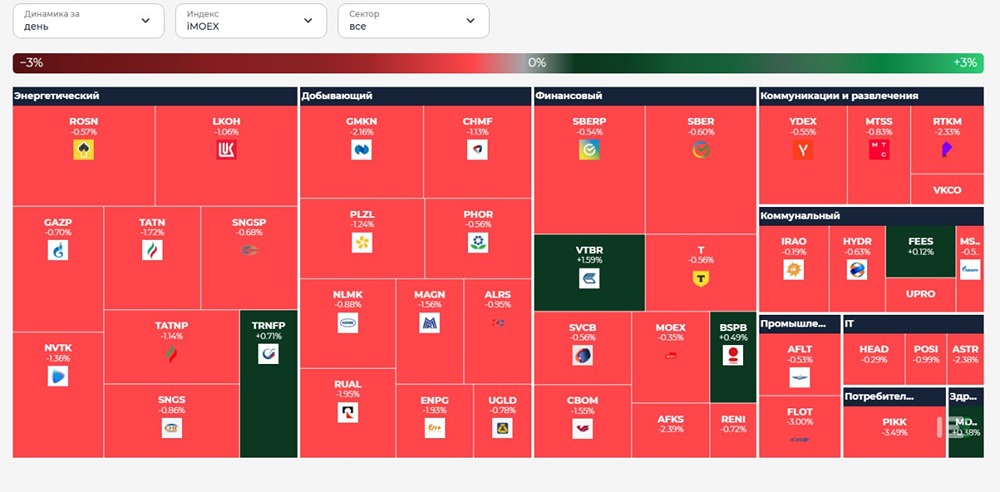The image size is (1000, 492).
Task: Click the NVTK Novatek logo
Action: 58,376
